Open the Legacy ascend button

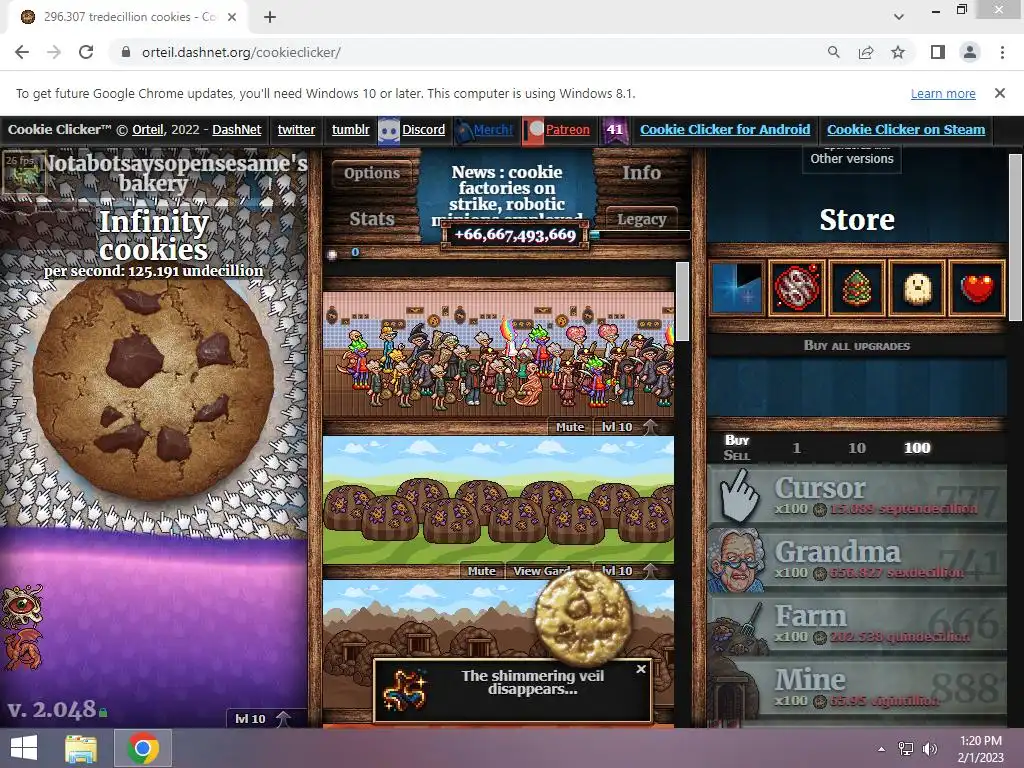[x=641, y=219]
